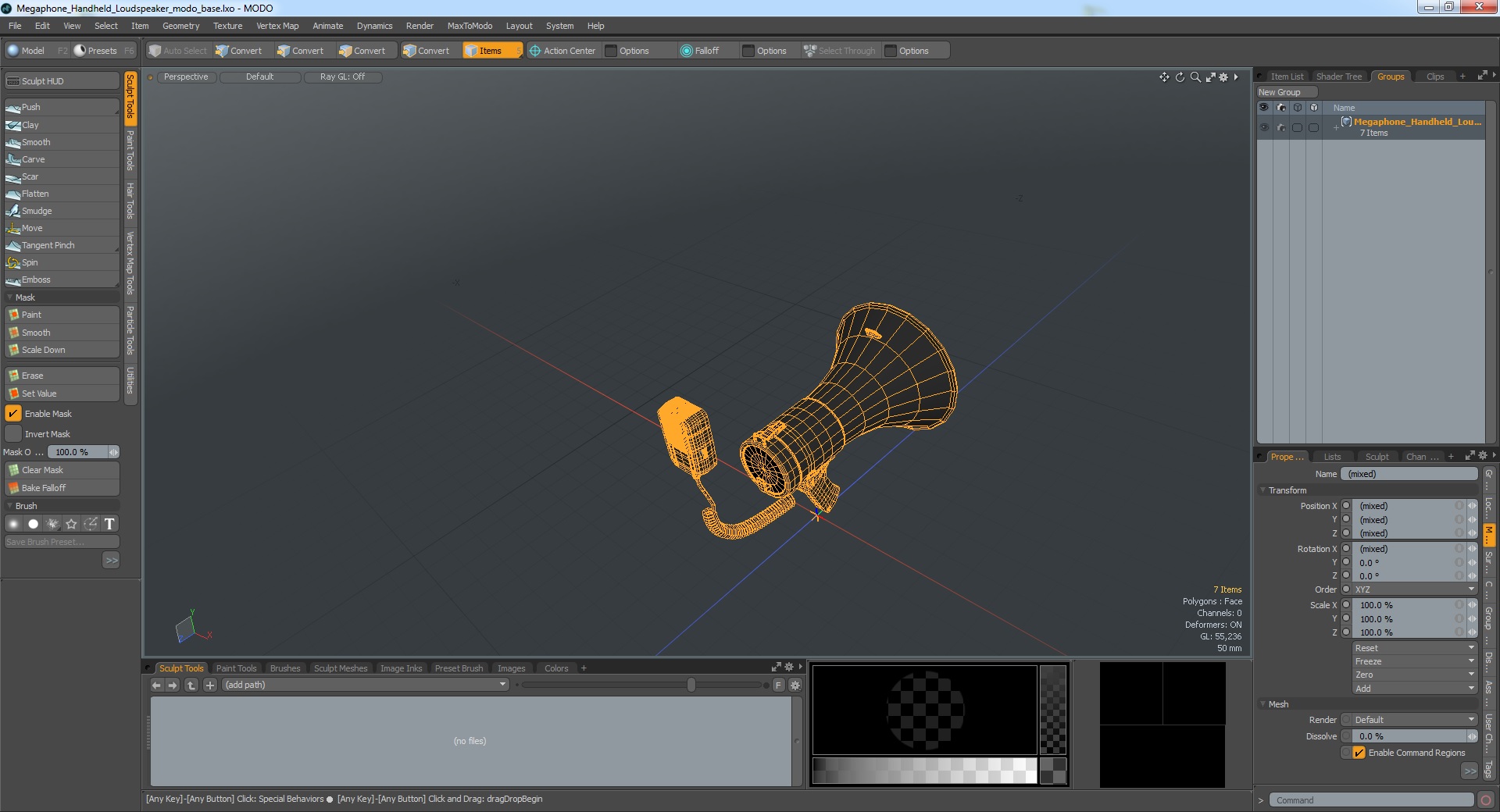Collapse the Transform section
The image size is (1500, 812).
click(x=1263, y=490)
